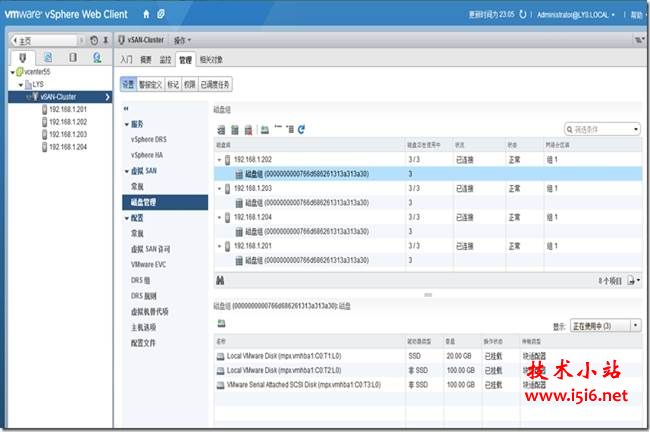
Task: Open 主机选项 settings
Action: click(143, 327)
